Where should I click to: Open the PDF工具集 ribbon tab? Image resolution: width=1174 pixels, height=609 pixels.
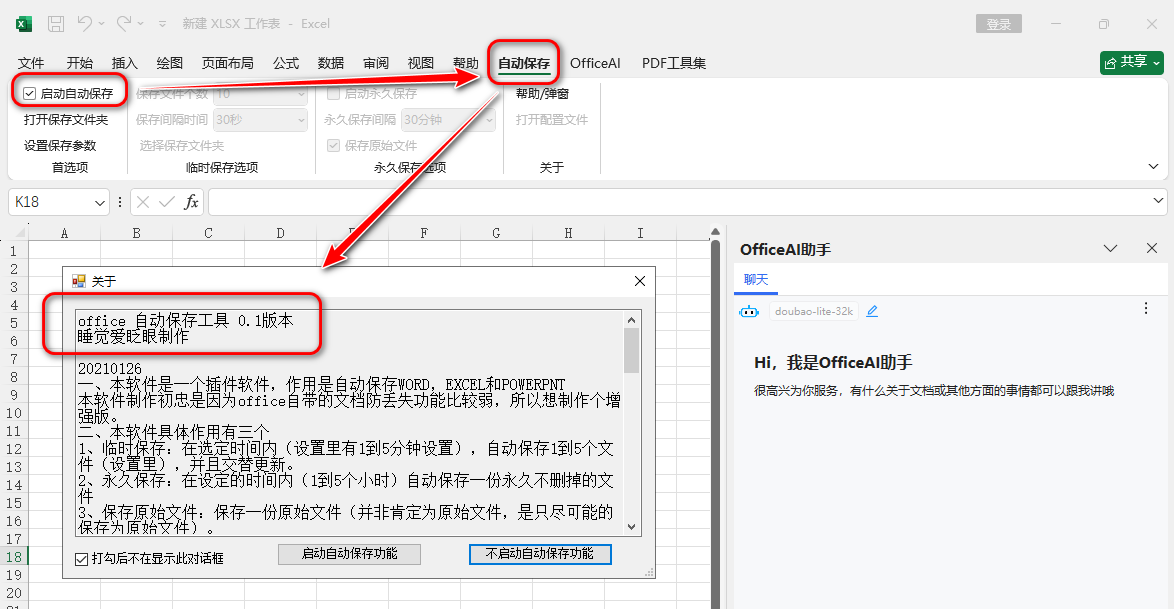674,63
